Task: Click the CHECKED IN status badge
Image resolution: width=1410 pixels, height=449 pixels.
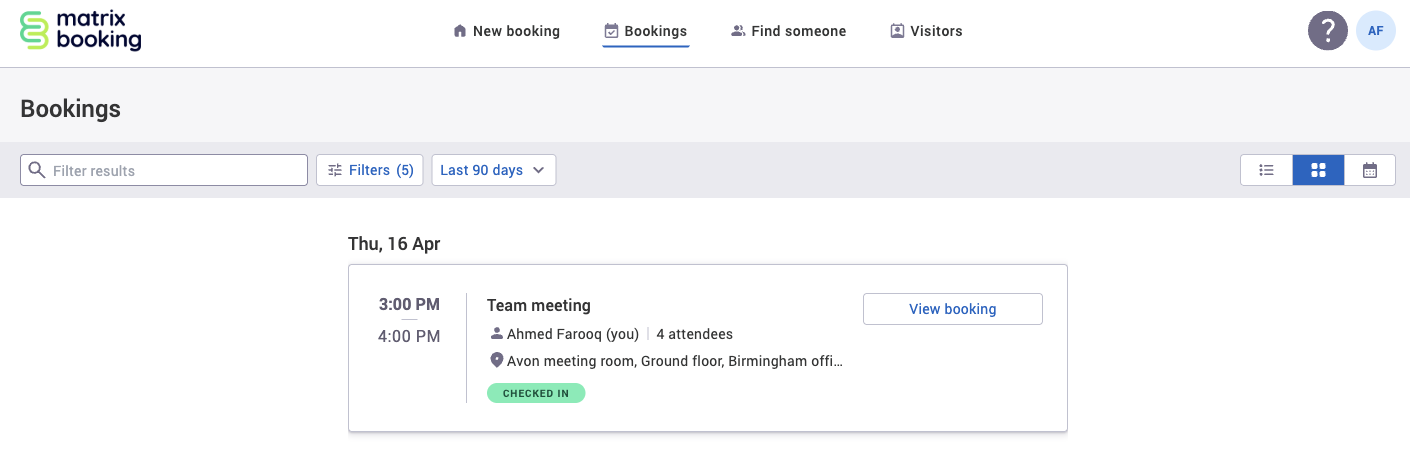Action: tap(536, 393)
